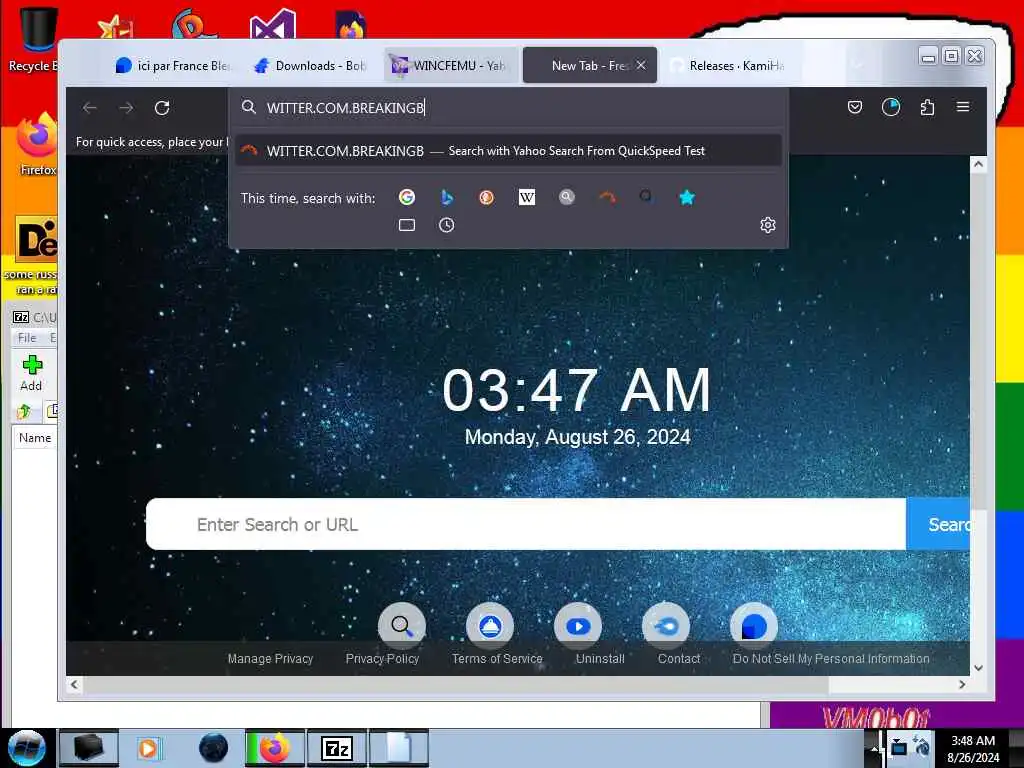Screen dimensions: 1024x768
Task: Open Do Not Sell My Personal Information link
Action: 831,658
